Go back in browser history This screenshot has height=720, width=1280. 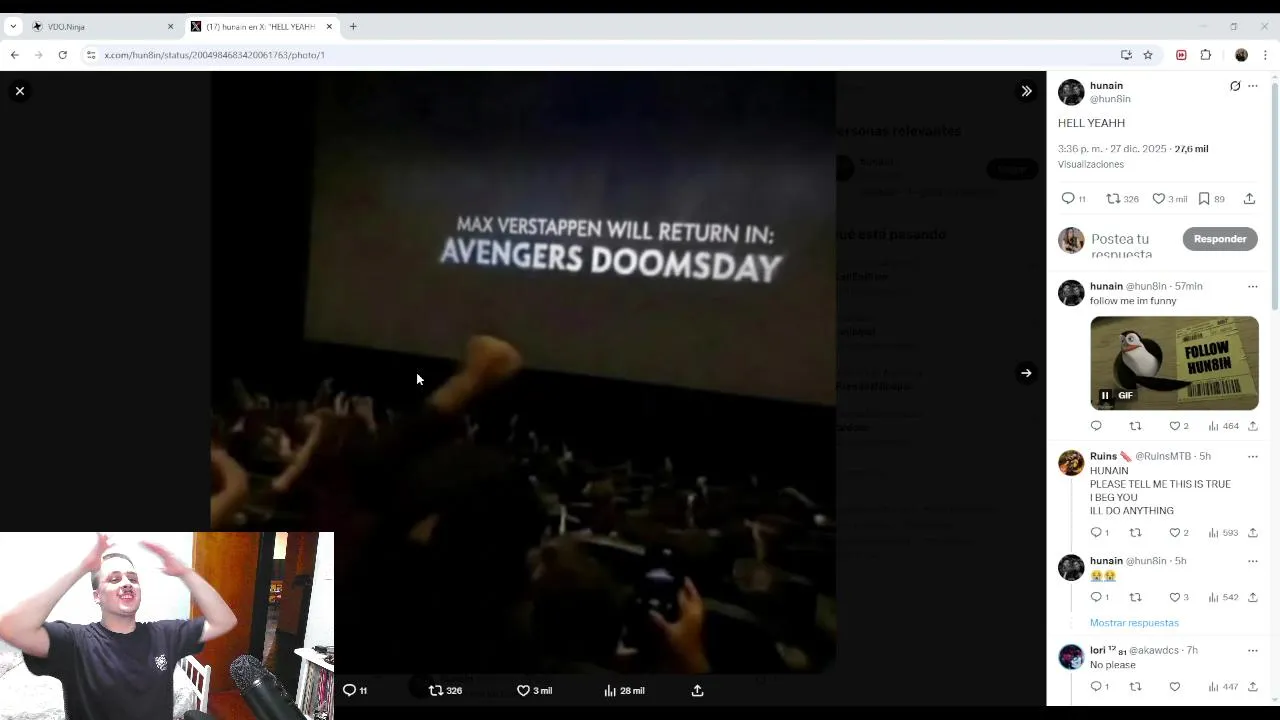(x=15, y=55)
